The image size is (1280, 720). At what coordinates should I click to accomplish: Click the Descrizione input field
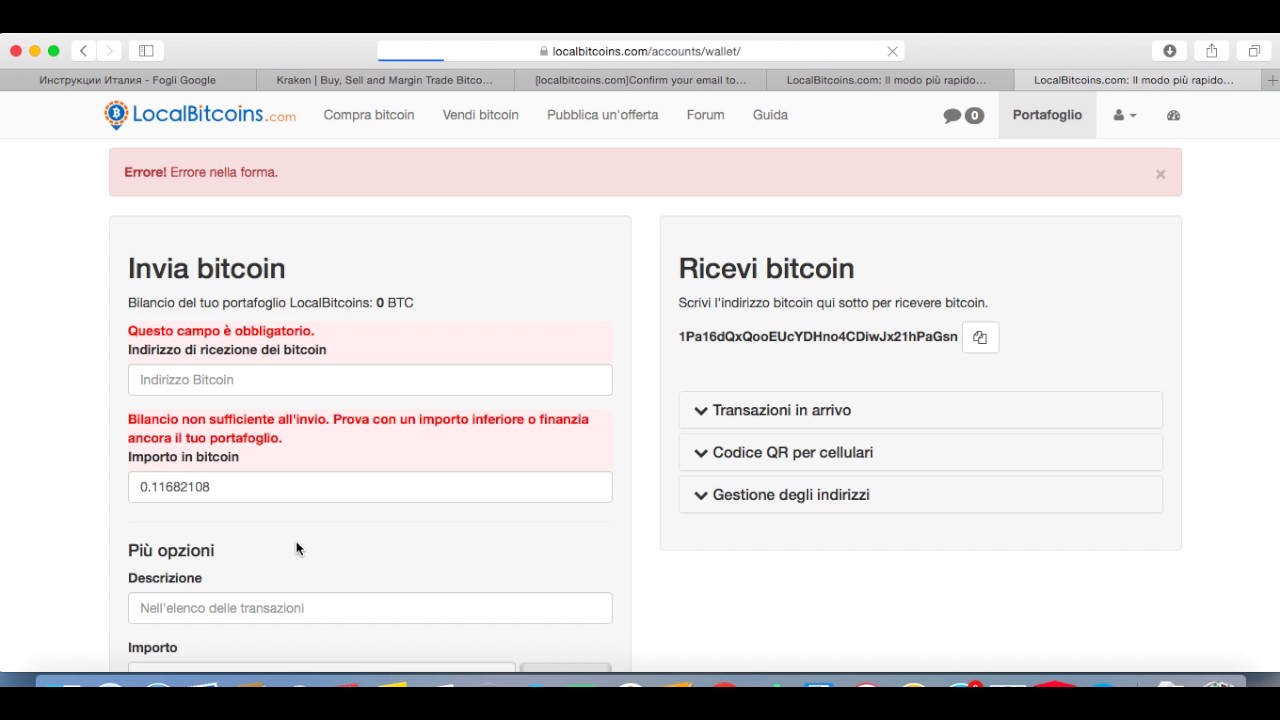pyautogui.click(x=370, y=608)
